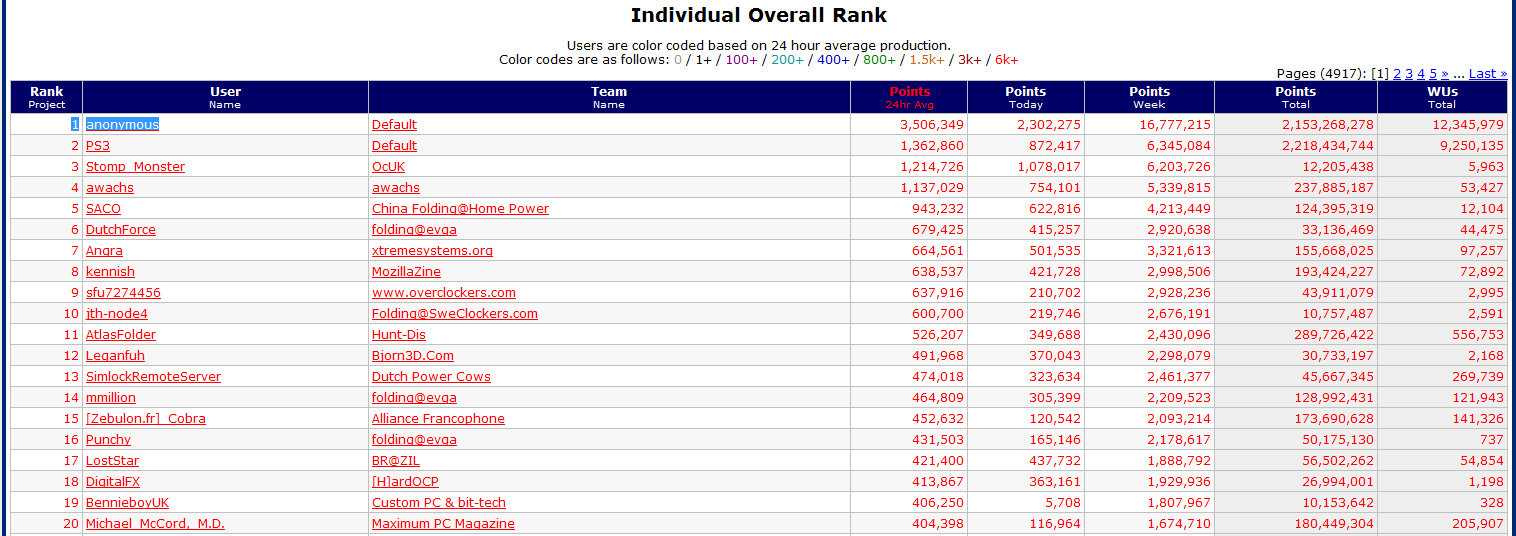Open the Maximum PC Magazine team link

coord(443,524)
